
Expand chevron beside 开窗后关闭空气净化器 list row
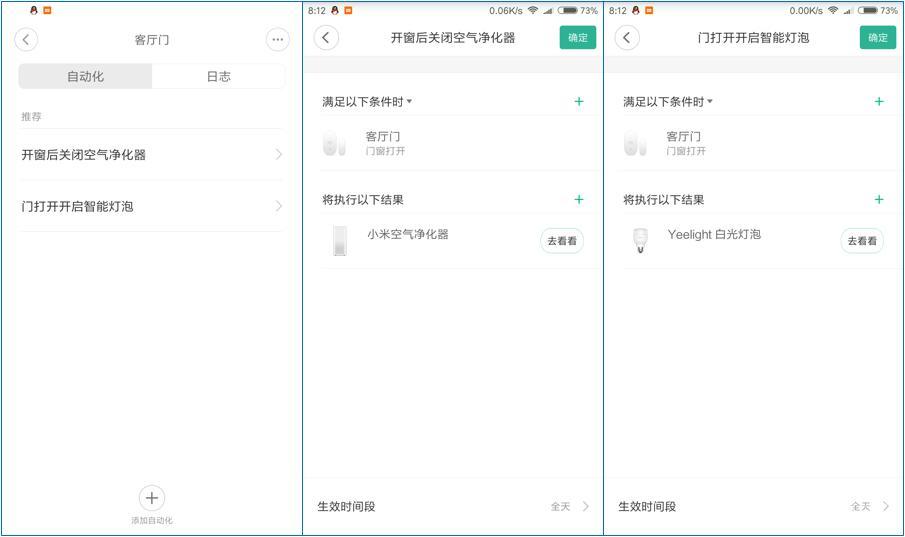(x=279, y=155)
